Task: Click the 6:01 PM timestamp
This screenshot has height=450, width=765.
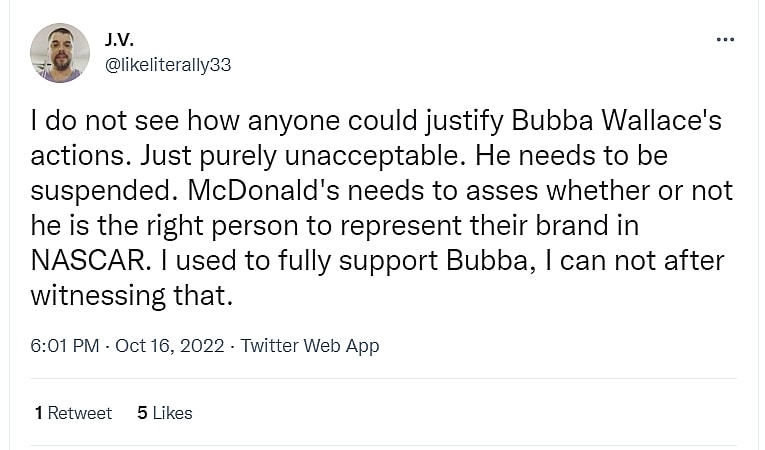Action: coord(65,346)
